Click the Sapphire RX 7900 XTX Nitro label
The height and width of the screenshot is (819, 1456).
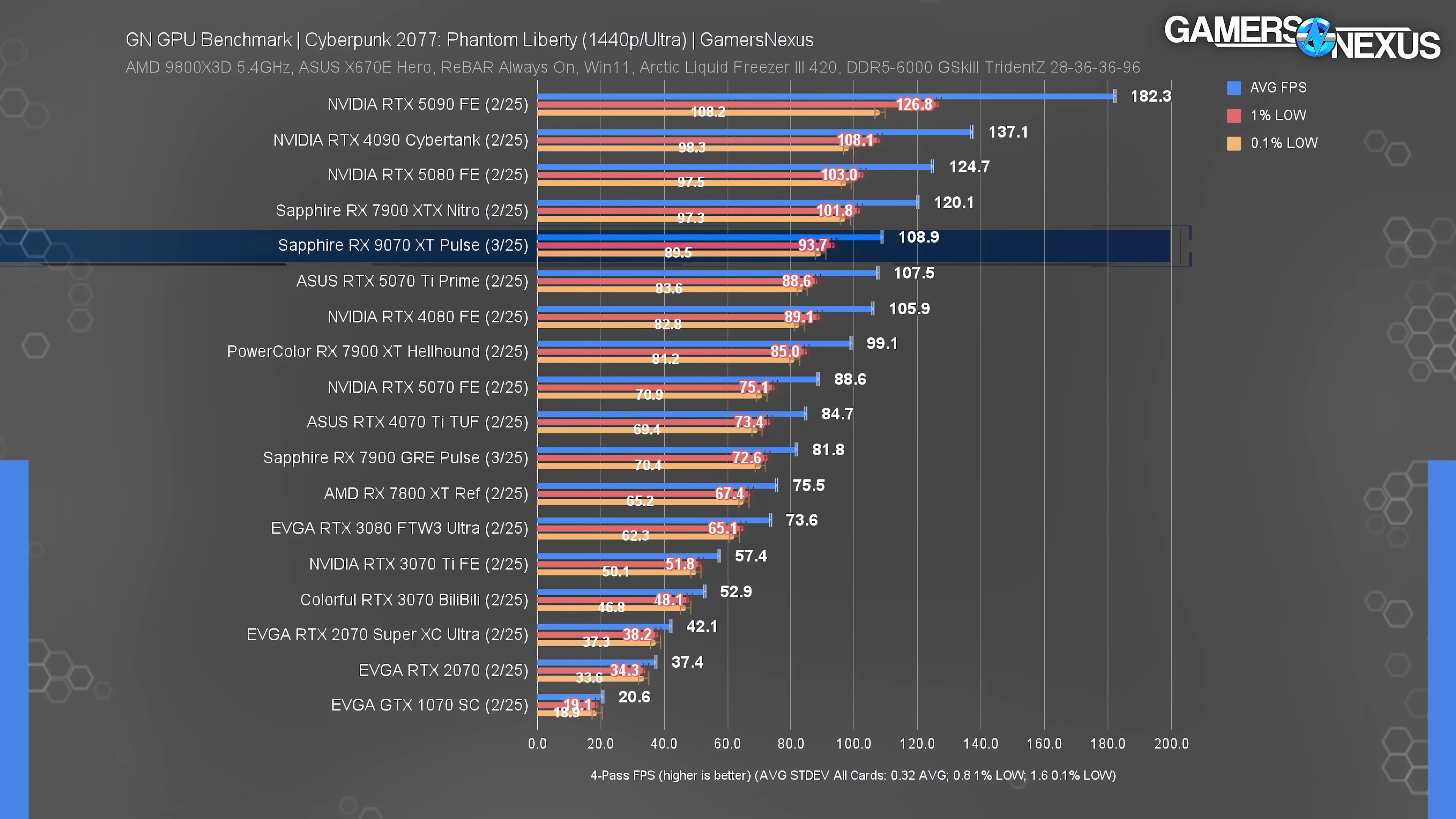point(402,211)
